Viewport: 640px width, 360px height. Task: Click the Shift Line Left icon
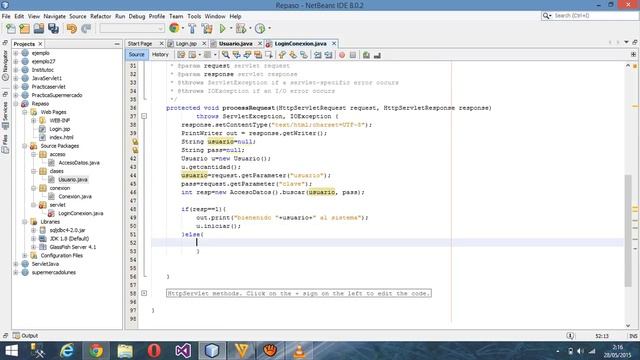(x=318, y=55)
